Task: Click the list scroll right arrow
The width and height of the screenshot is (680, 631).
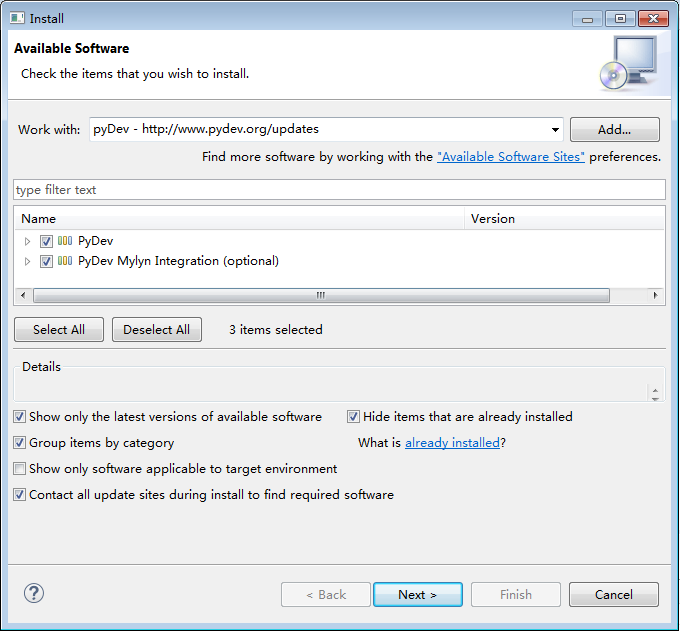Action: pos(656,295)
